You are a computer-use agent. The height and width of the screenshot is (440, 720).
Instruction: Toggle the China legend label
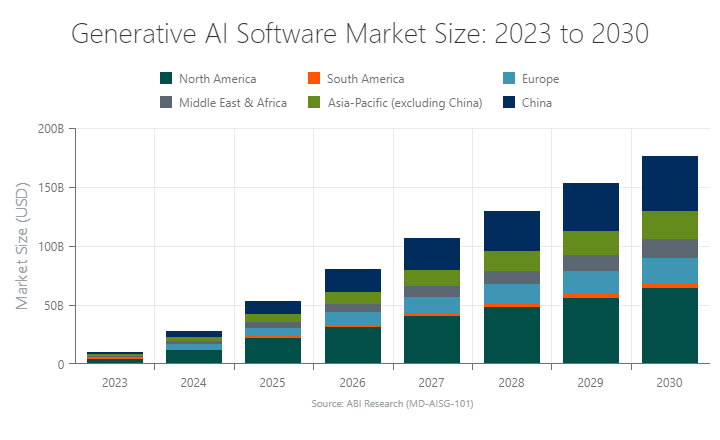pos(536,102)
